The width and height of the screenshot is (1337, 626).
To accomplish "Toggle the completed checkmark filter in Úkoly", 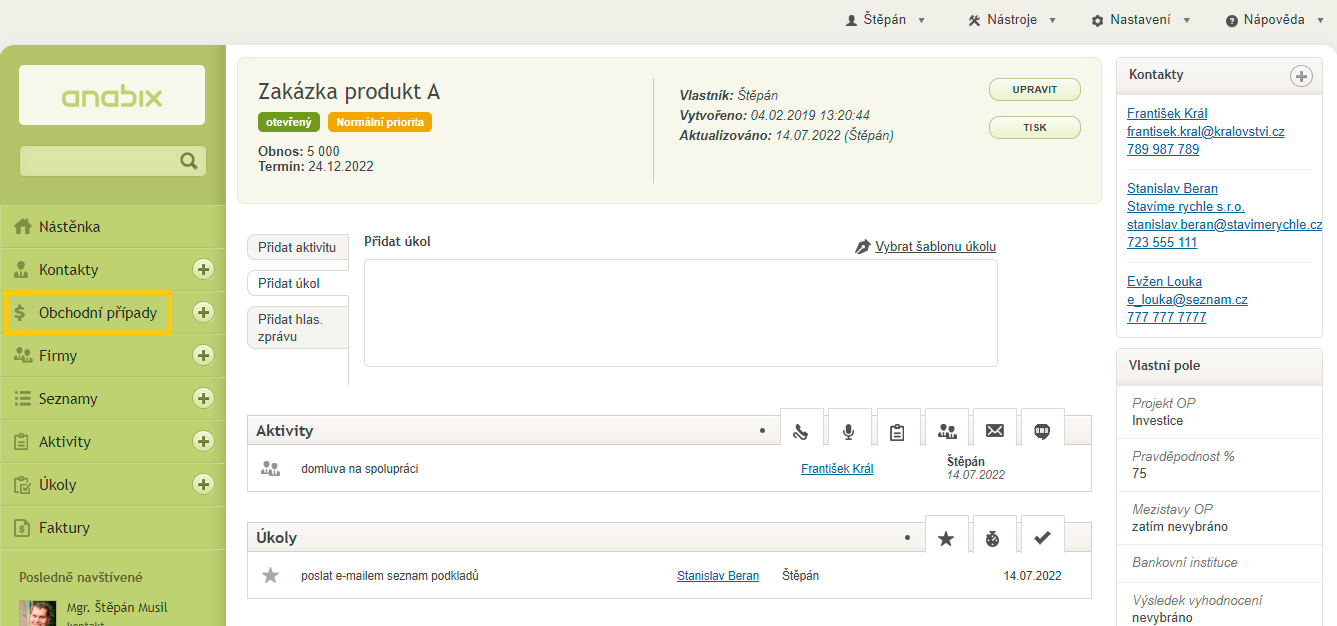I will tap(1042, 538).
